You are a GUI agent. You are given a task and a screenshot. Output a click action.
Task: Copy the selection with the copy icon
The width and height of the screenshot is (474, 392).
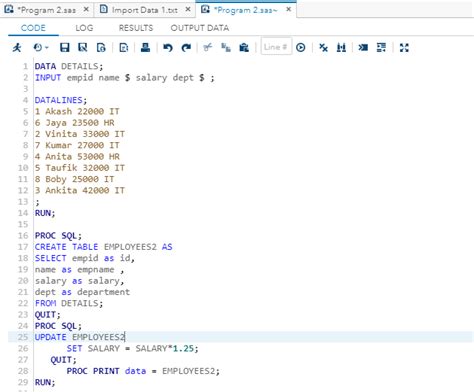tap(226, 48)
